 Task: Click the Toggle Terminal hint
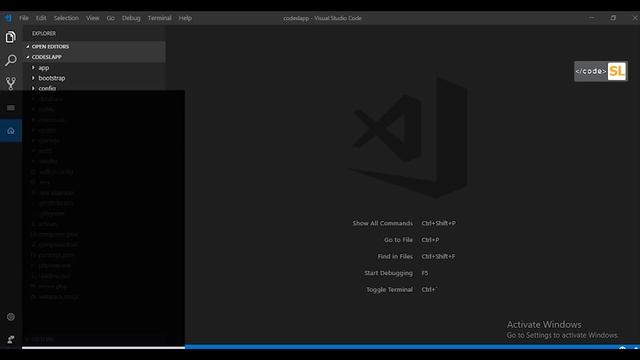389,289
